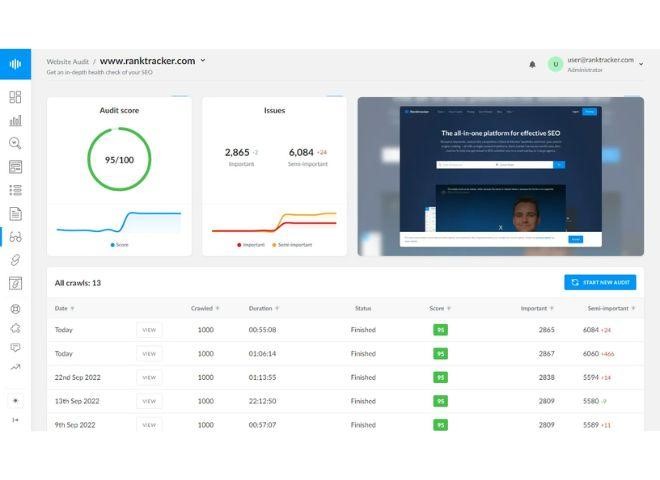Open the SERP checker window icon
The image size is (660, 480).
tap(15, 167)
